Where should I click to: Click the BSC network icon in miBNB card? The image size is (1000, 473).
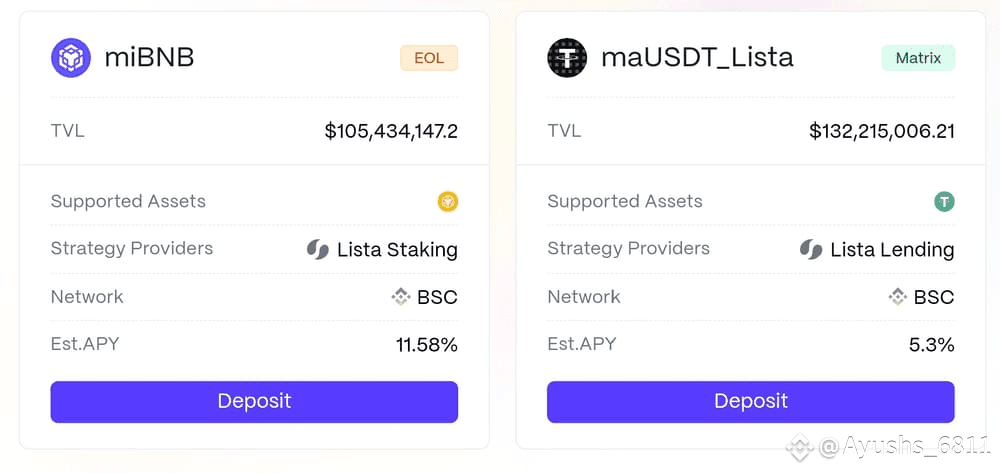[401, 297]
